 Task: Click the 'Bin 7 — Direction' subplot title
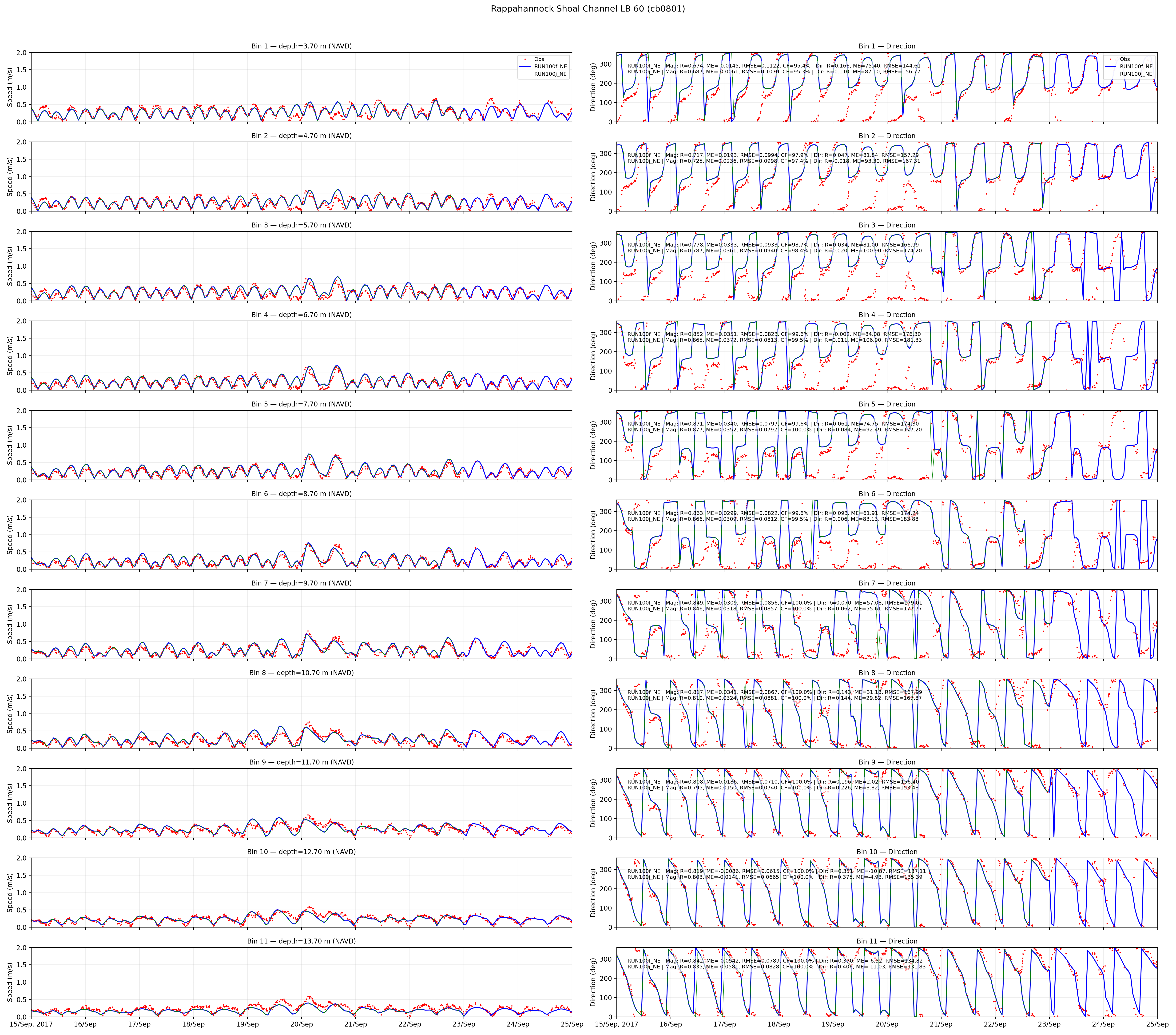(x=887, y=583)
